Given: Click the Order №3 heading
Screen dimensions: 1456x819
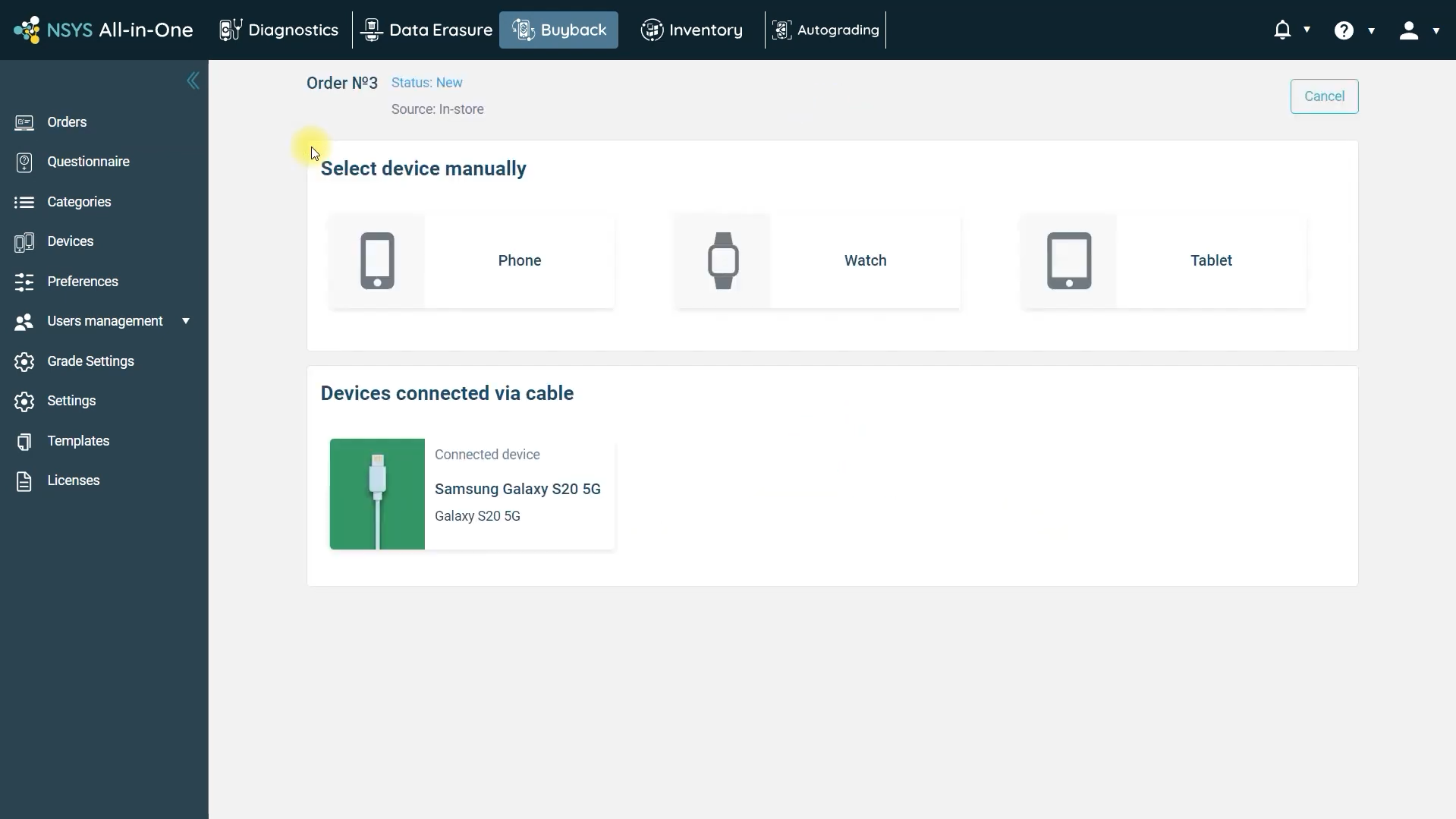Looking at the screenshot, I should (341, 83).
